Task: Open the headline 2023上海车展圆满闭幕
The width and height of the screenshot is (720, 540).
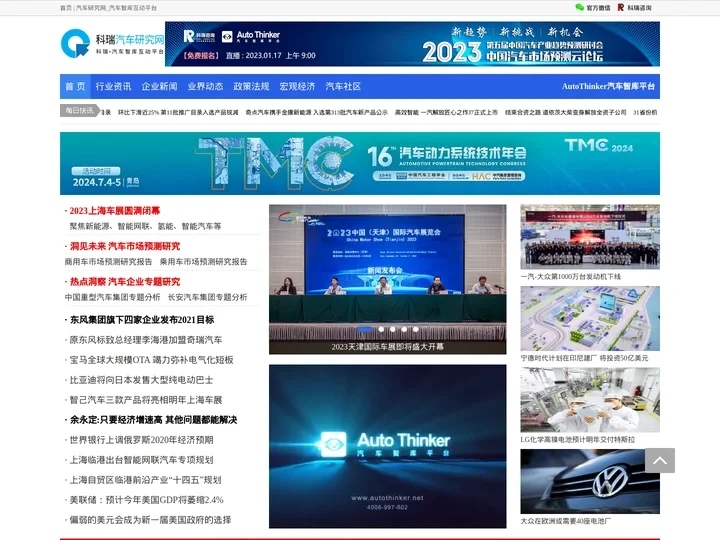Action: click(114, 211)
